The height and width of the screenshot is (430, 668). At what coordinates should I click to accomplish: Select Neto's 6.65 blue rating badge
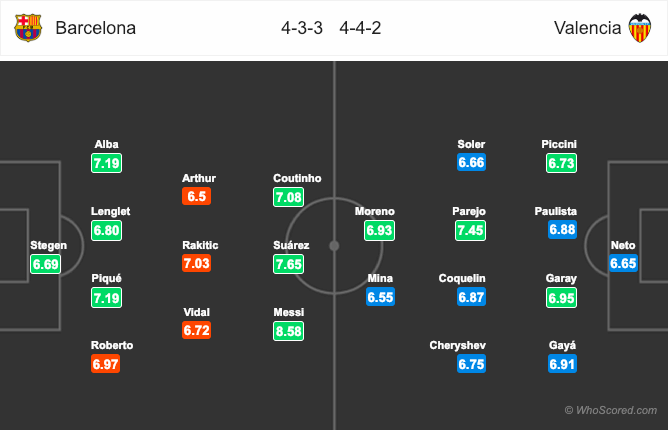(623, 263)
